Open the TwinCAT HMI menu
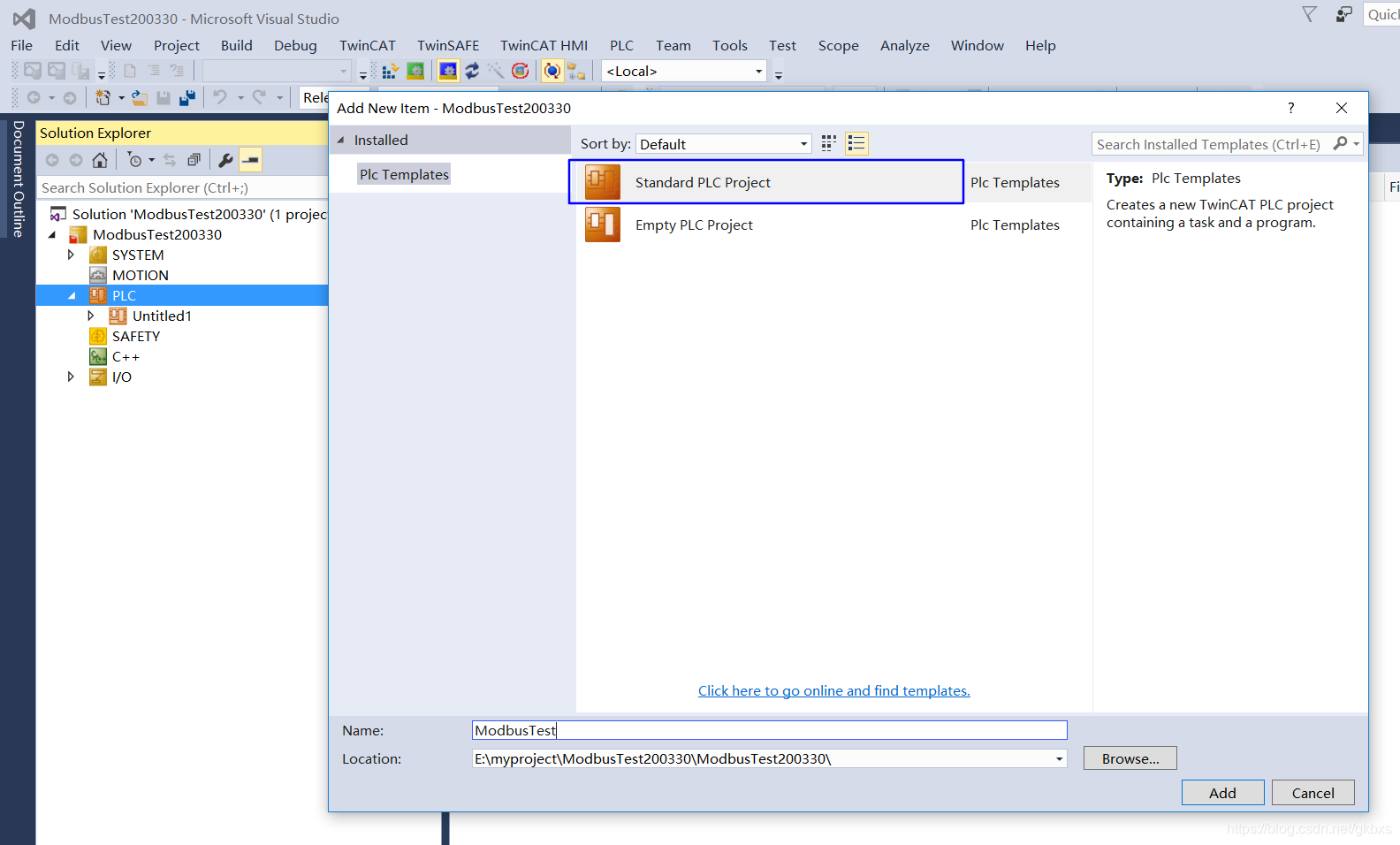 [x=544, y=45]
